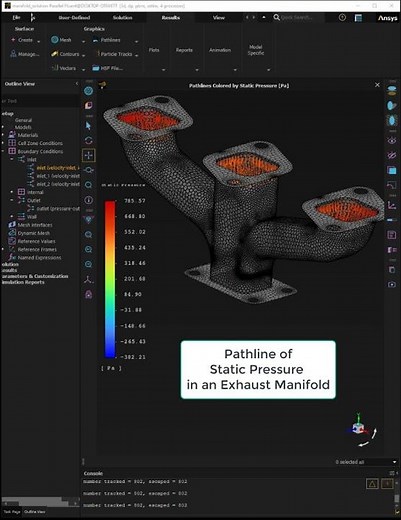
Task: Open the Animation ribbon group
Action: tap(220, 50)
